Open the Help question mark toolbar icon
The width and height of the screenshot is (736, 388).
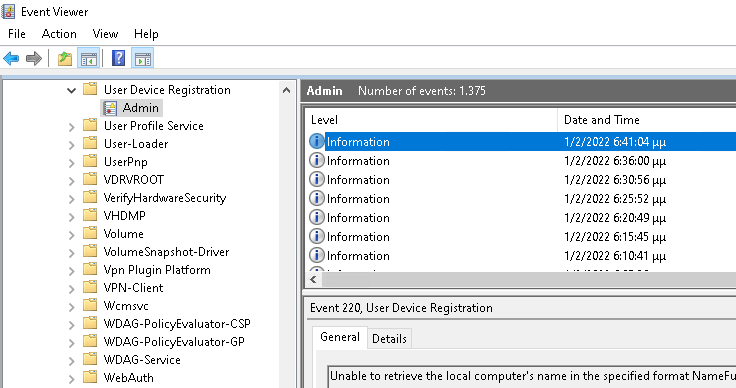(x=118, y=59)
